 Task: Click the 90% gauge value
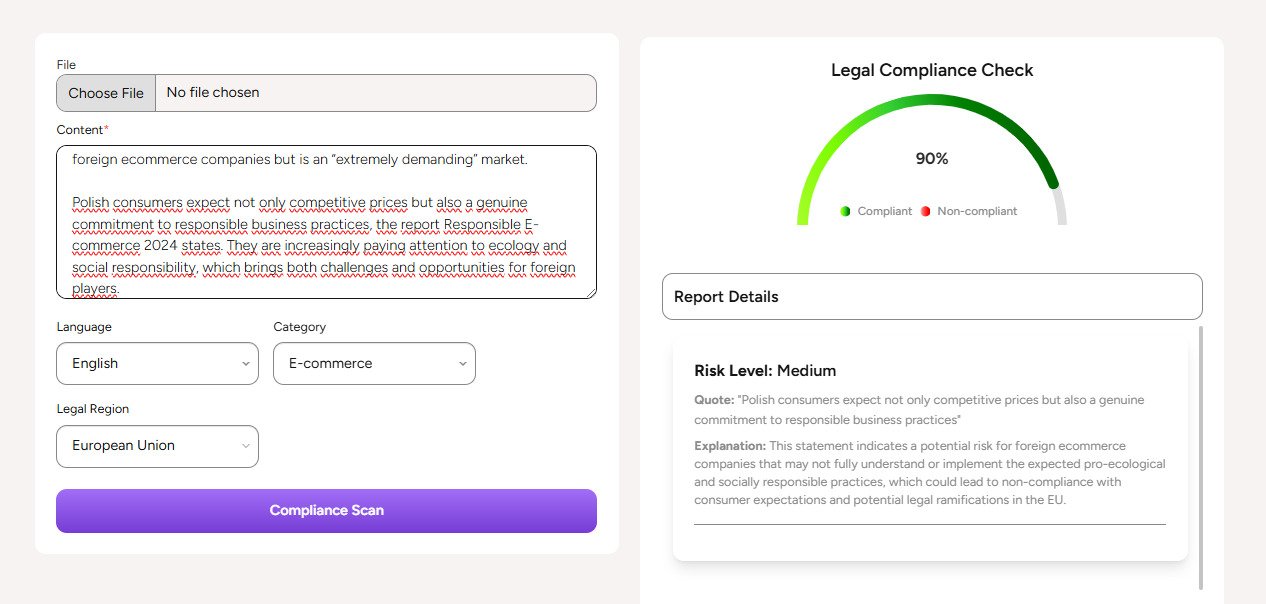click(932, 159)
